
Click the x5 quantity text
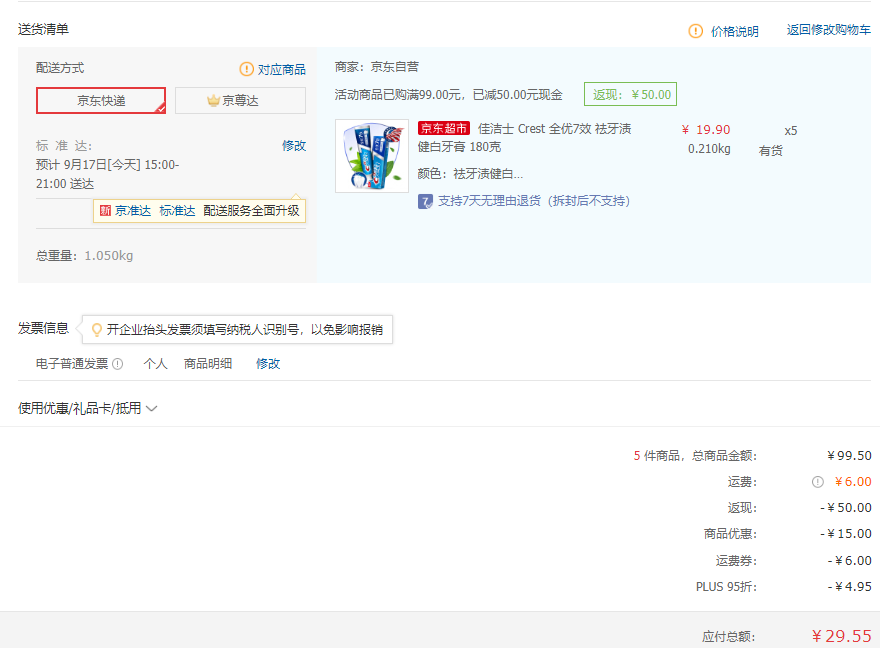[791, 131]
